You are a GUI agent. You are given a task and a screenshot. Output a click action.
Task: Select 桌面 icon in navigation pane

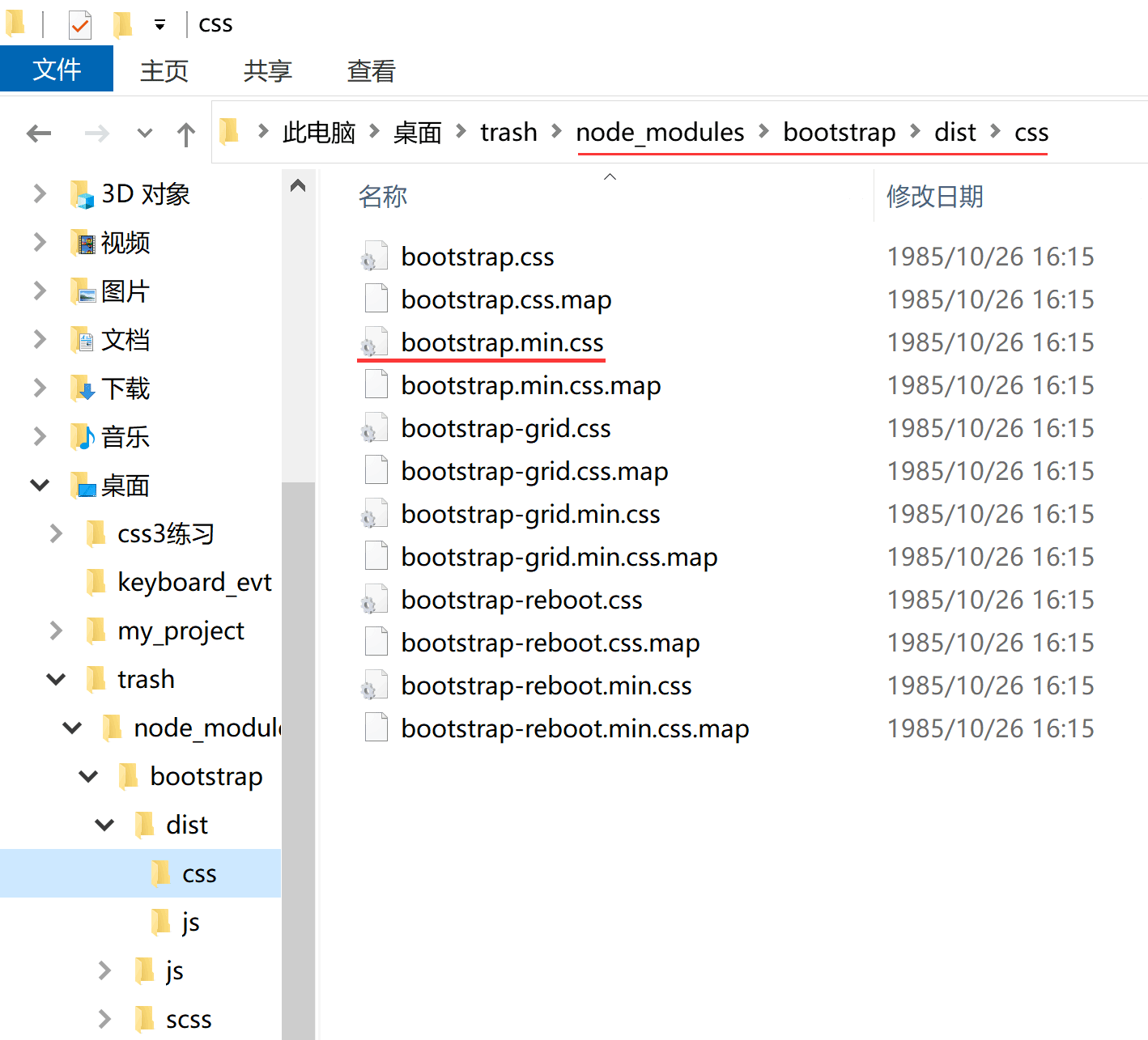coord(83,486)
